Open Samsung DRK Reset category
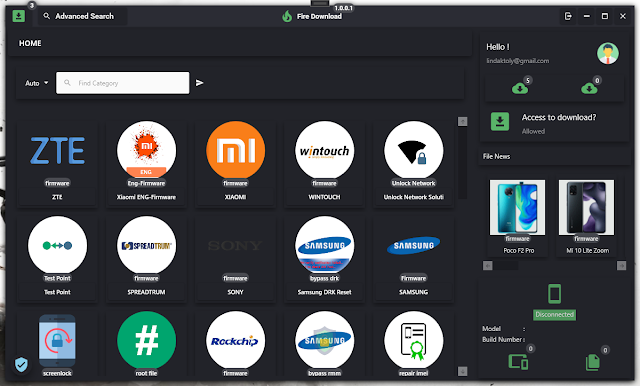640x386 pixels. tap(324, 258)
